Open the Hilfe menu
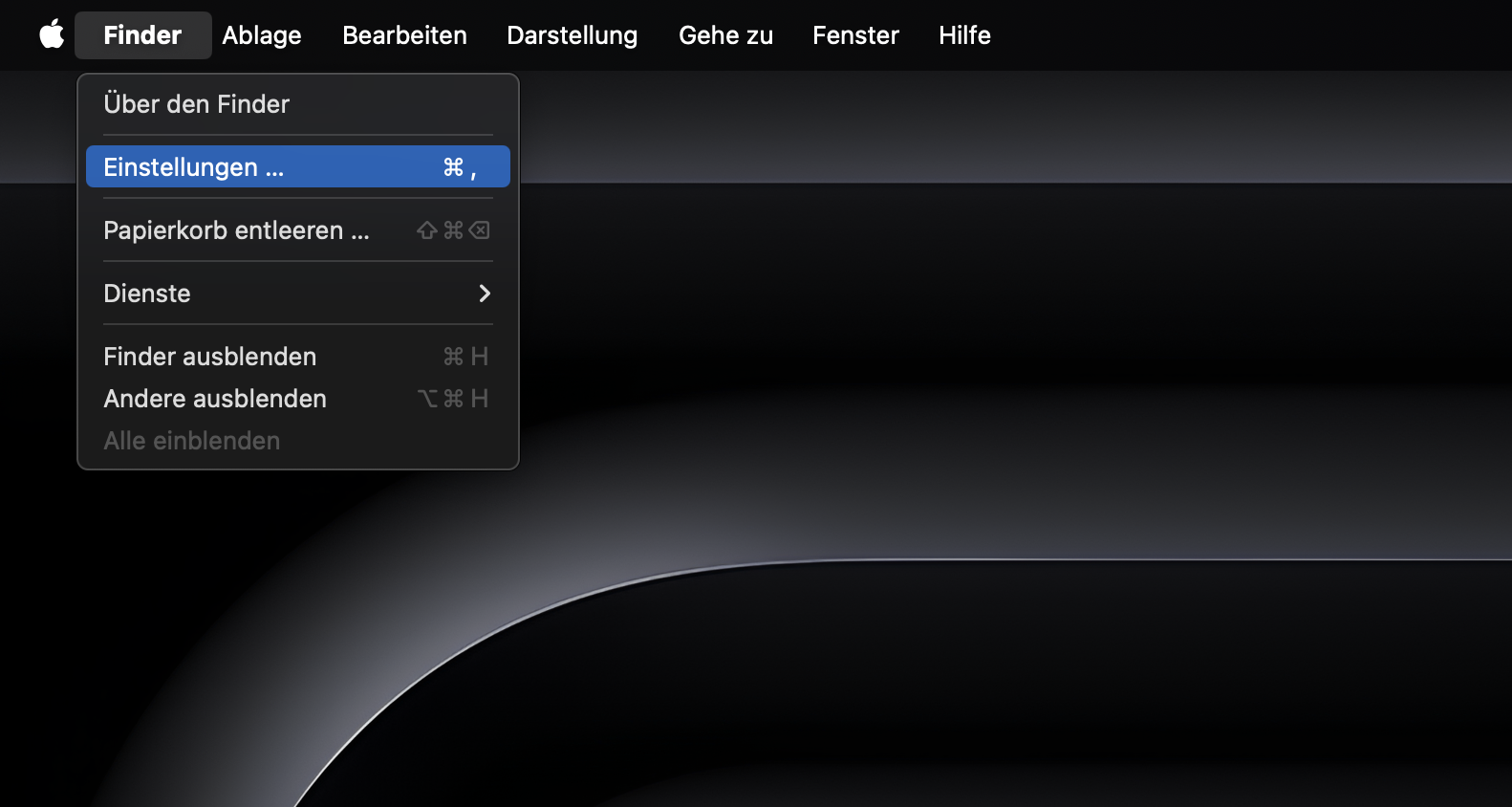This screenshot has height=807, width=1512. [x=964, y=35]
